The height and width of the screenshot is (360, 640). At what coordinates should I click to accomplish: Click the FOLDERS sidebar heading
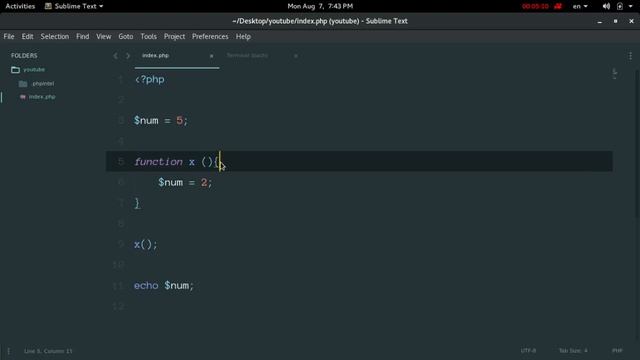pyautogui.click(x=24, y=56)
